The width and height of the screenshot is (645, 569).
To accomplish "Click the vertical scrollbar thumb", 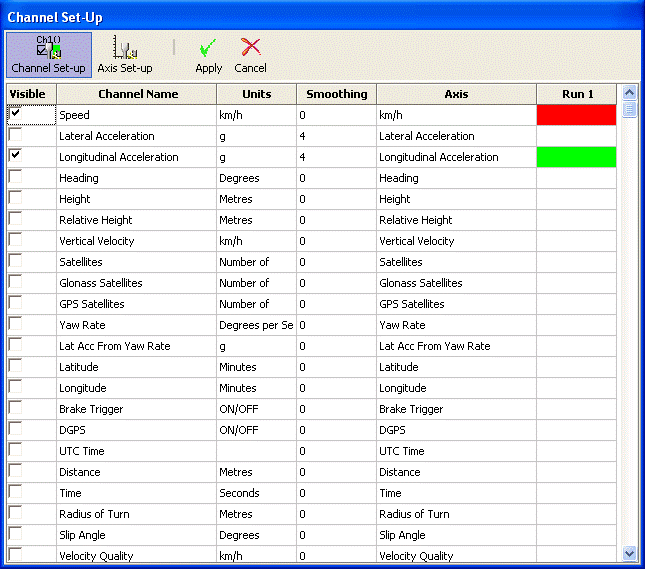I will (629, 109).
